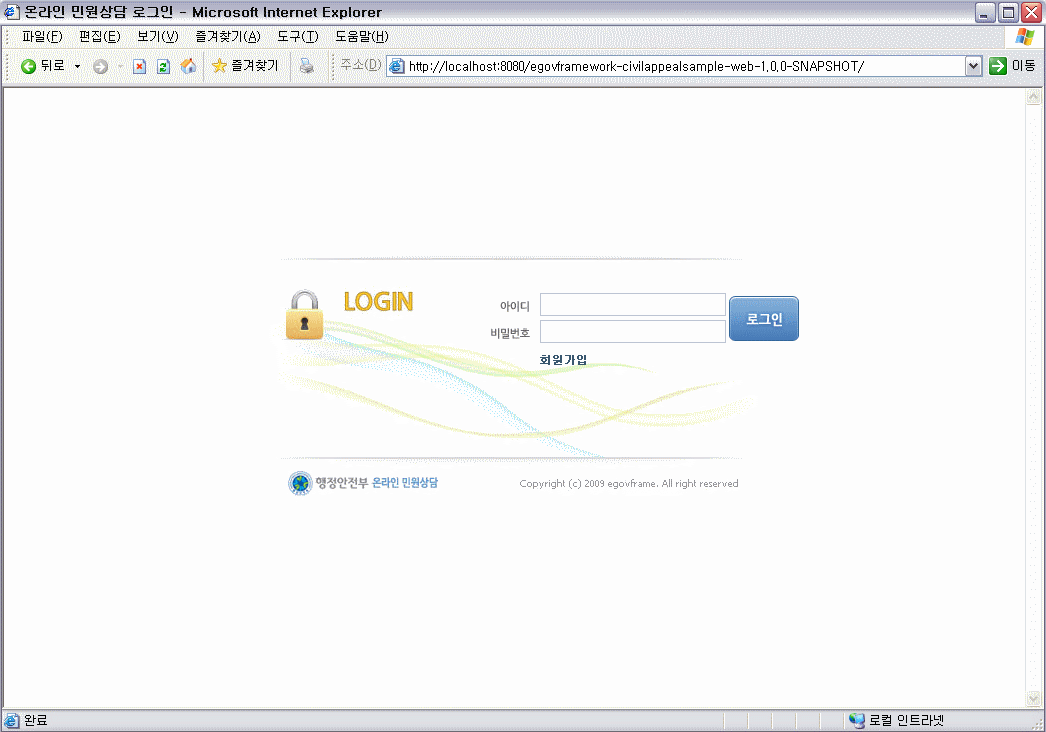The height and width of the screenshot is (732, 1046).
Task: Click the Back (뒤로) arrow icon
Action: [x=29, y=66]
